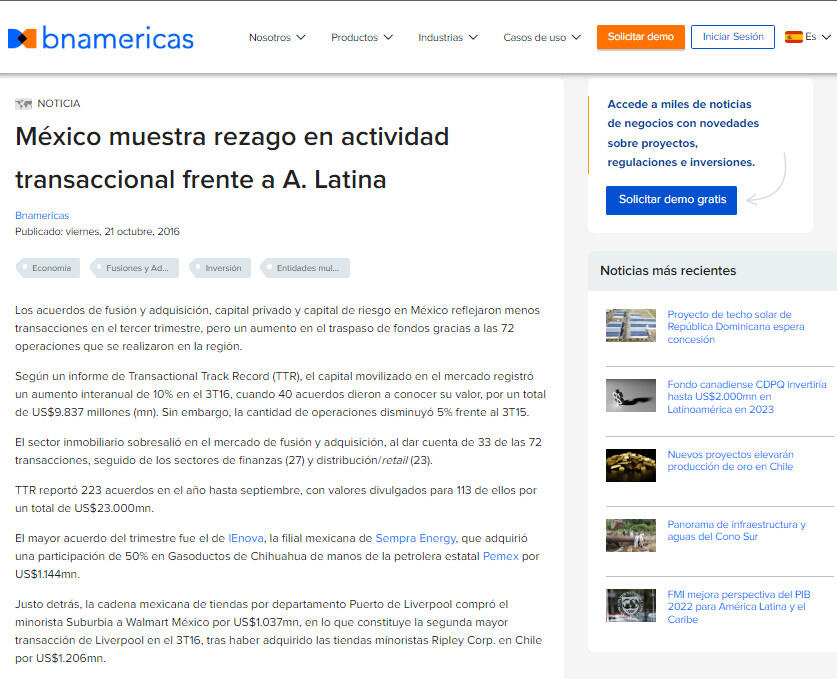The image size is (837, 679).
Task: Click the Solicitar demo gratis button
Action: click(671, 200)
